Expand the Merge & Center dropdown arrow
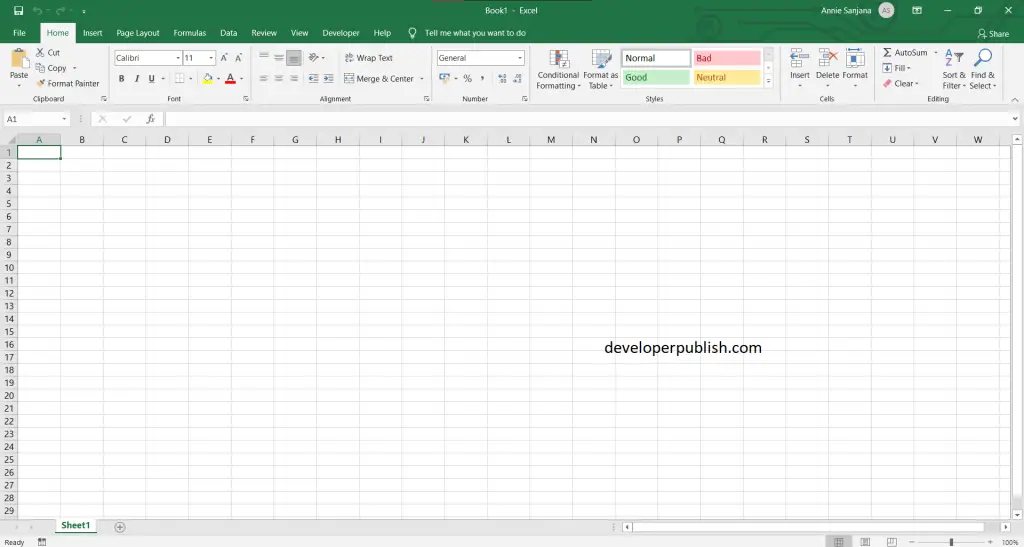 [422, 79]
